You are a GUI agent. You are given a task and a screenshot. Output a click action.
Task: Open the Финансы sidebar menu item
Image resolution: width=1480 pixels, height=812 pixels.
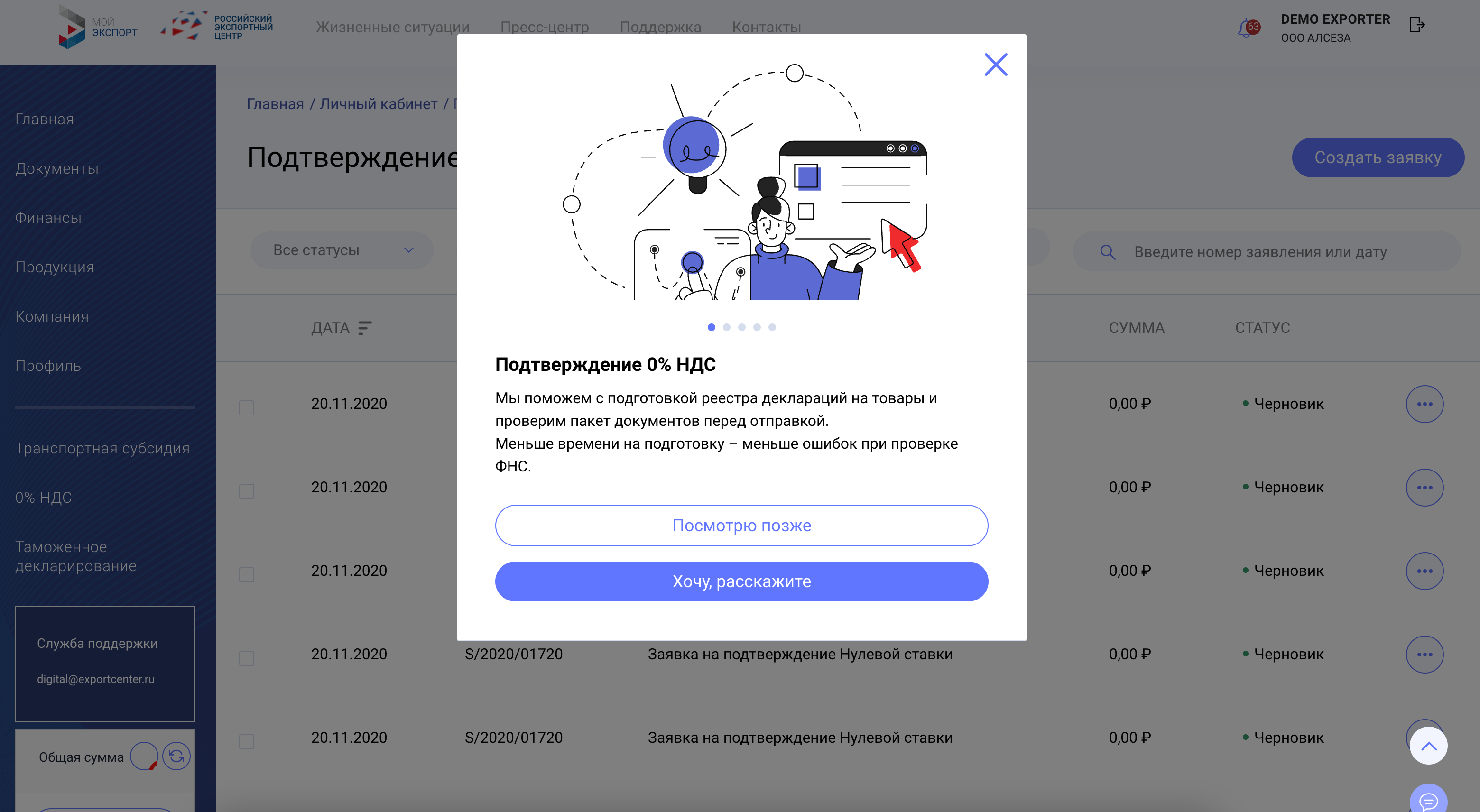[x=48, y=218]
